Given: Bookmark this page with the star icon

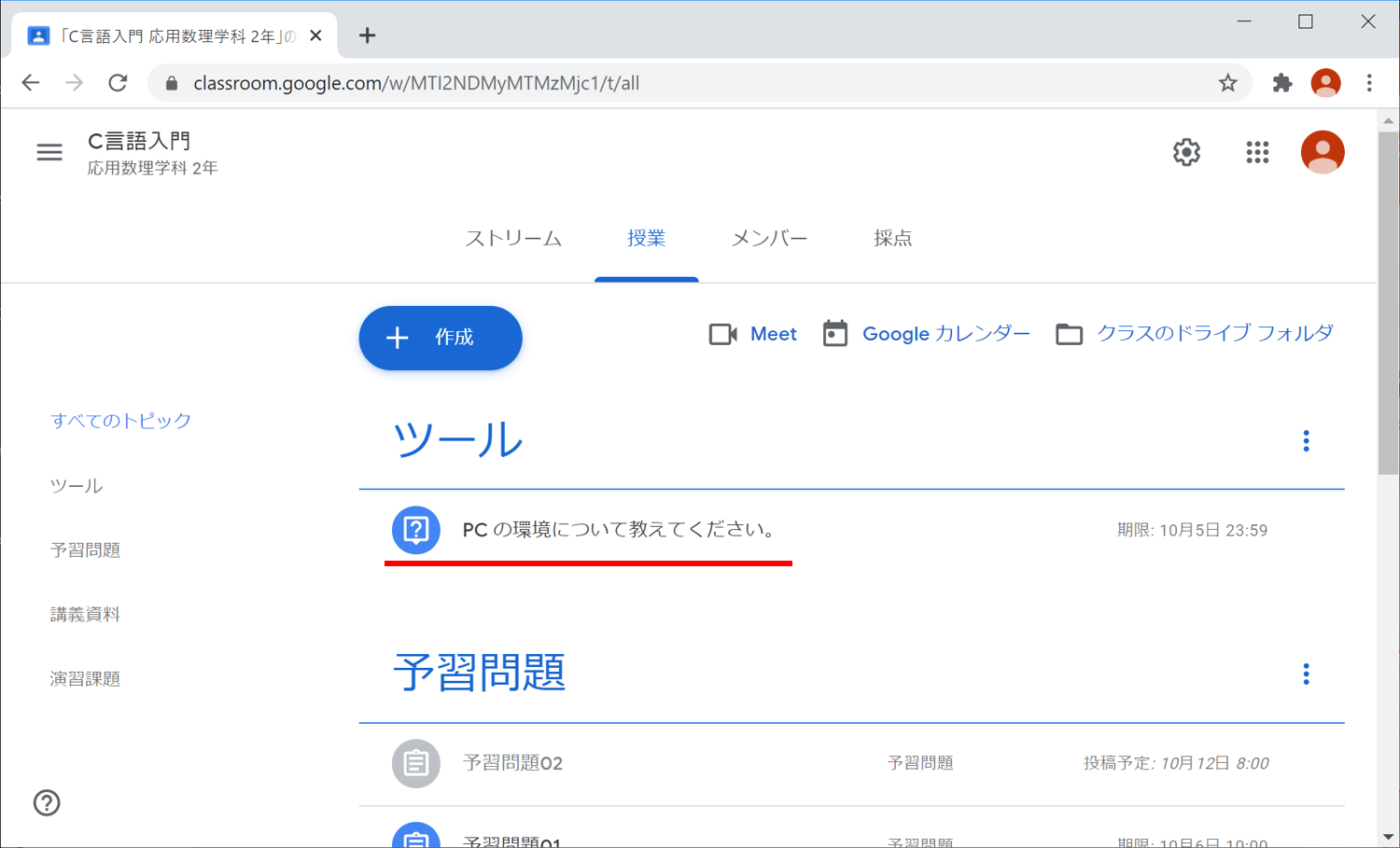Looking at the screenshot, I should click(1227, 83).
